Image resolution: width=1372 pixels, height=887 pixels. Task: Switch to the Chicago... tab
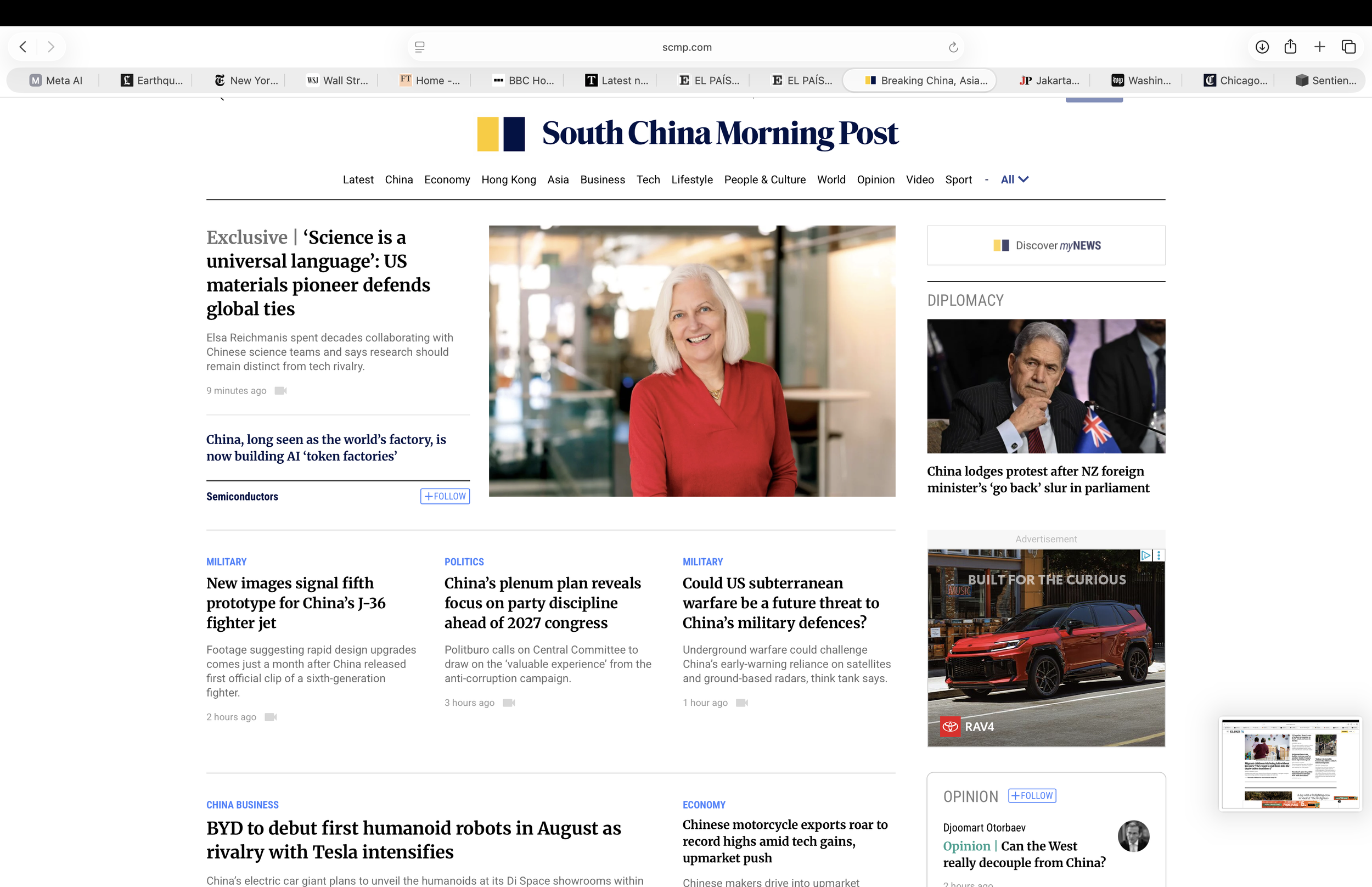coord(1235,81)
